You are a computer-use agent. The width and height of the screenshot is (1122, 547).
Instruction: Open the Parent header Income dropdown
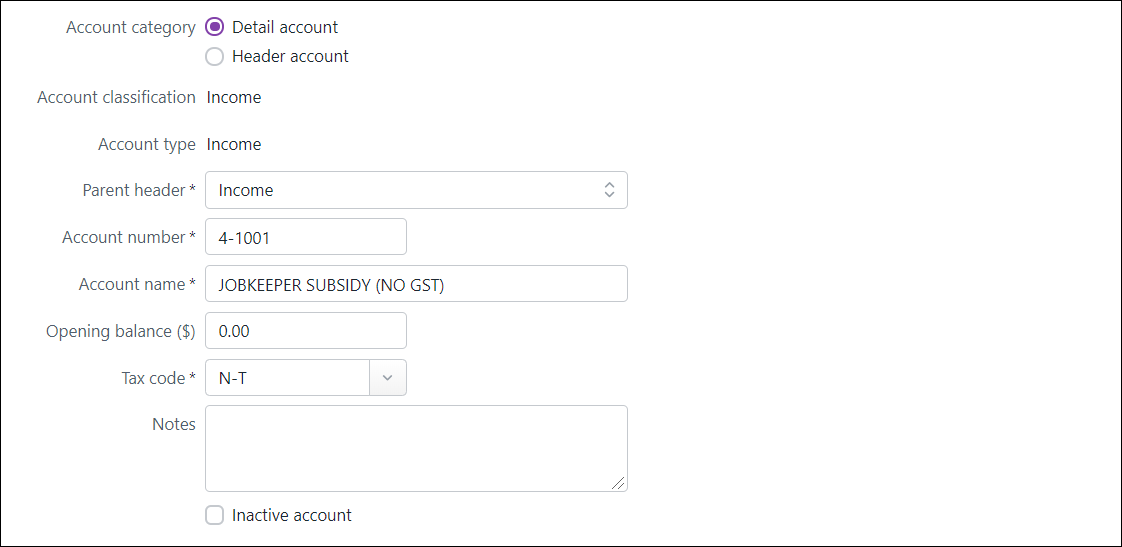pos(400,190)
